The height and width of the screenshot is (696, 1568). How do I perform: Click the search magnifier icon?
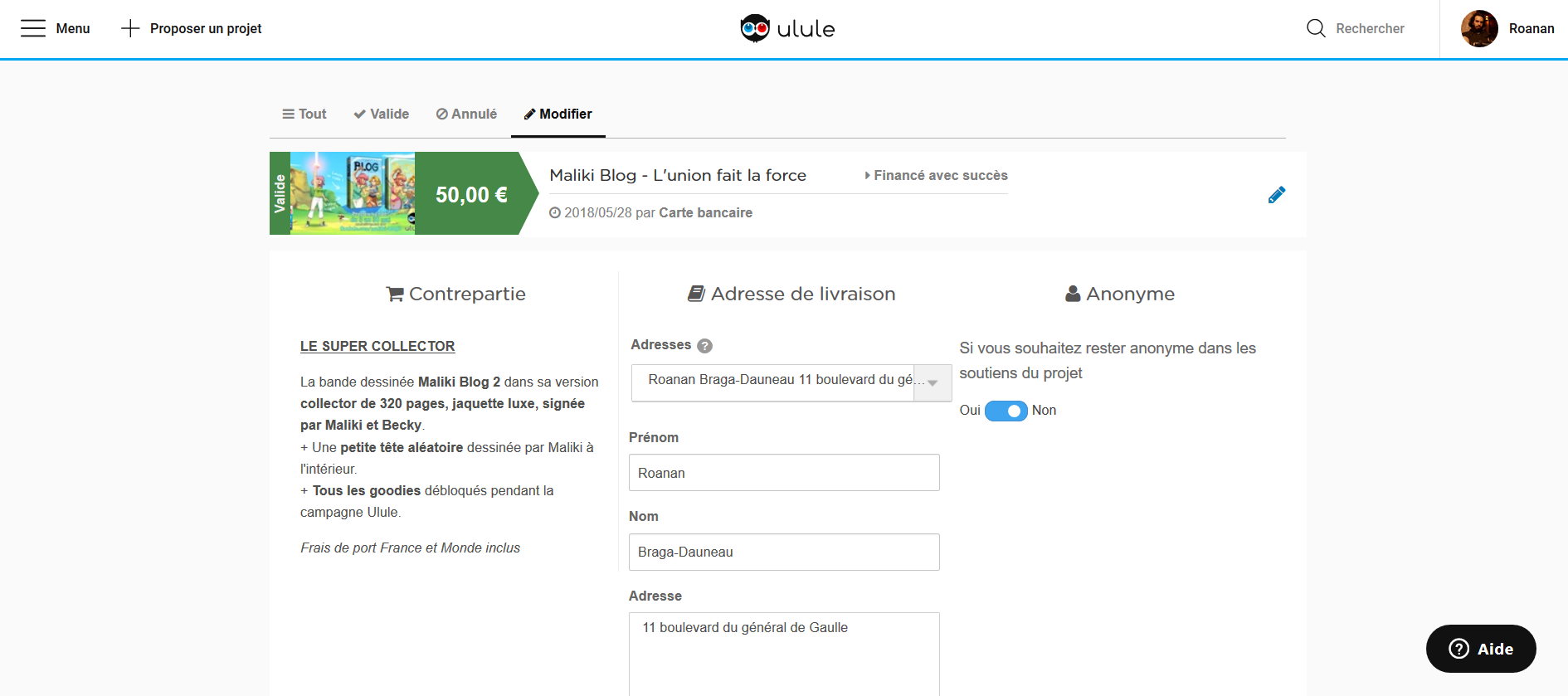pyautogui.click(x=1316, y=28)
